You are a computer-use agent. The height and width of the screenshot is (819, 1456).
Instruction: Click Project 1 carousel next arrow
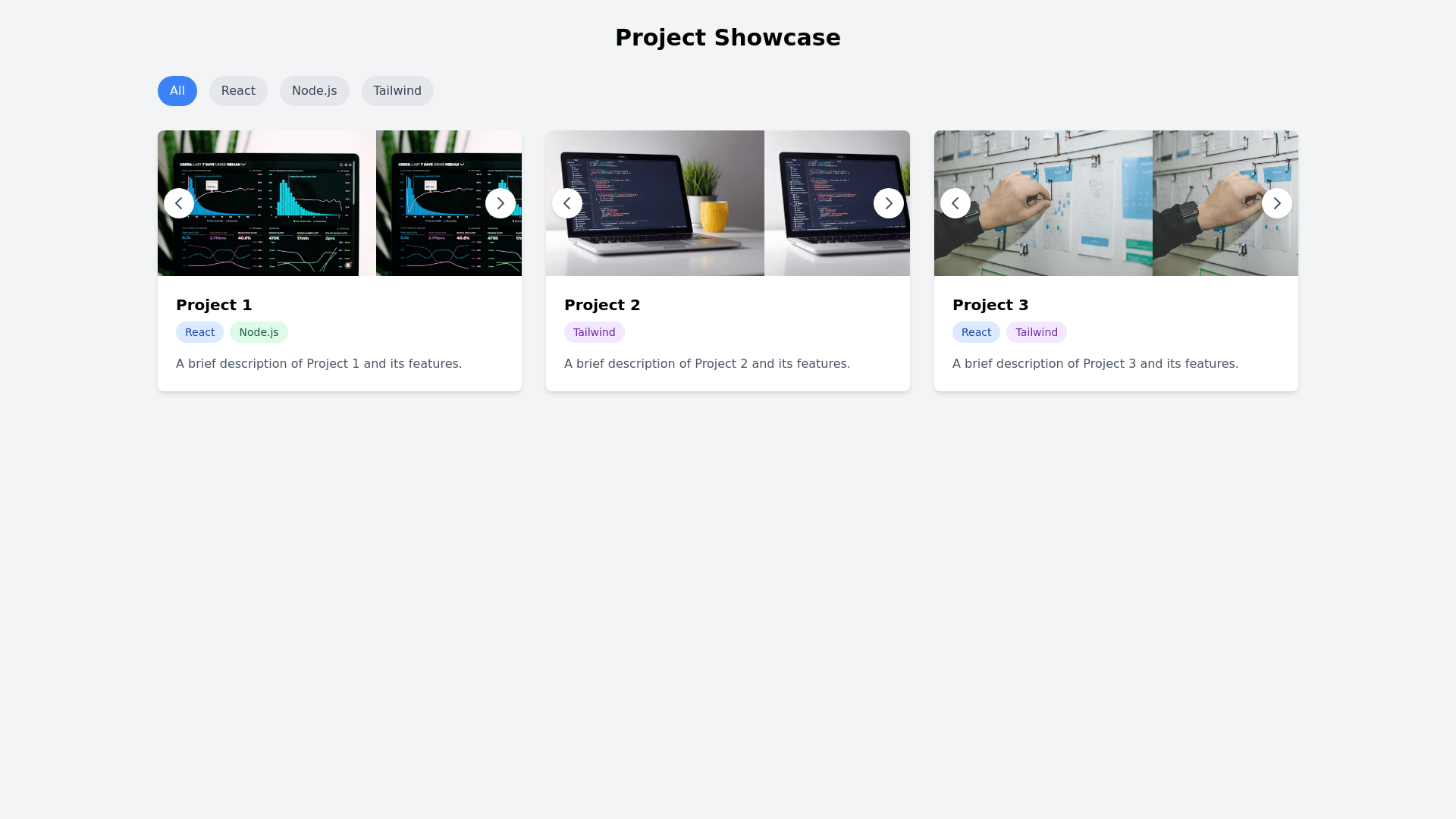click(500, 203)
